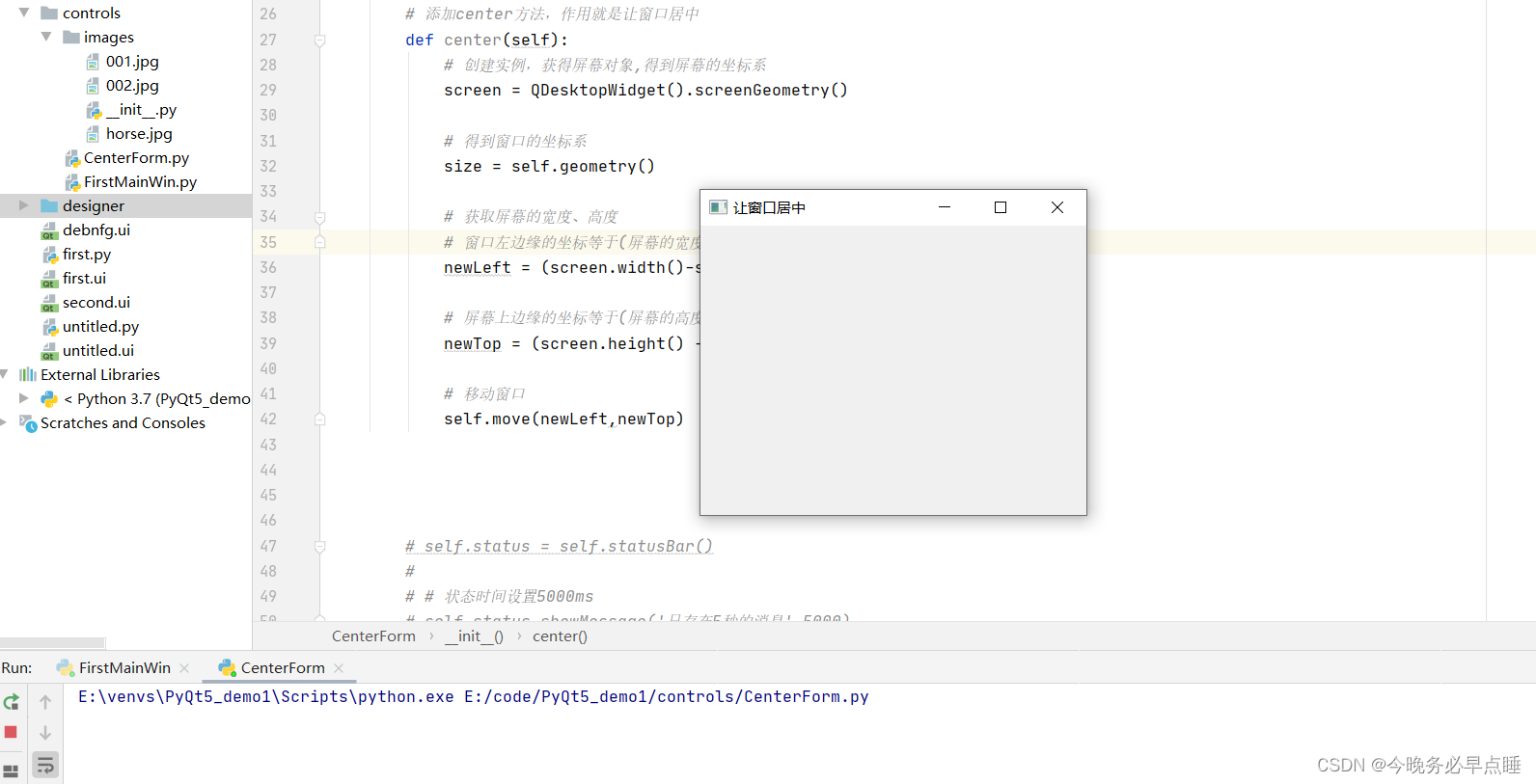Close the 让窗口居中 window
The height and width of the screenshot is (784, 1536).
tap(1057, 207)
